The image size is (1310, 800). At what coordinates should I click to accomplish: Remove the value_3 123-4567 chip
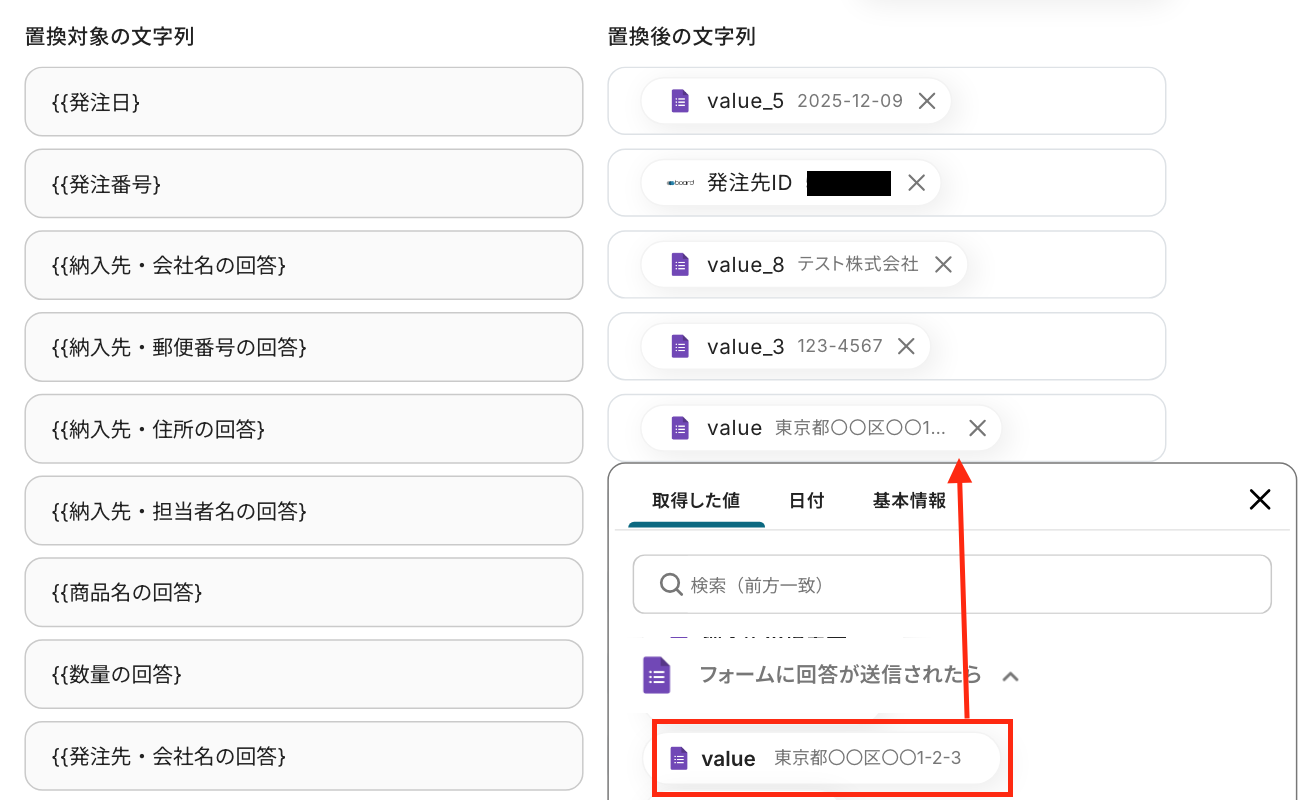coord(906,347)
